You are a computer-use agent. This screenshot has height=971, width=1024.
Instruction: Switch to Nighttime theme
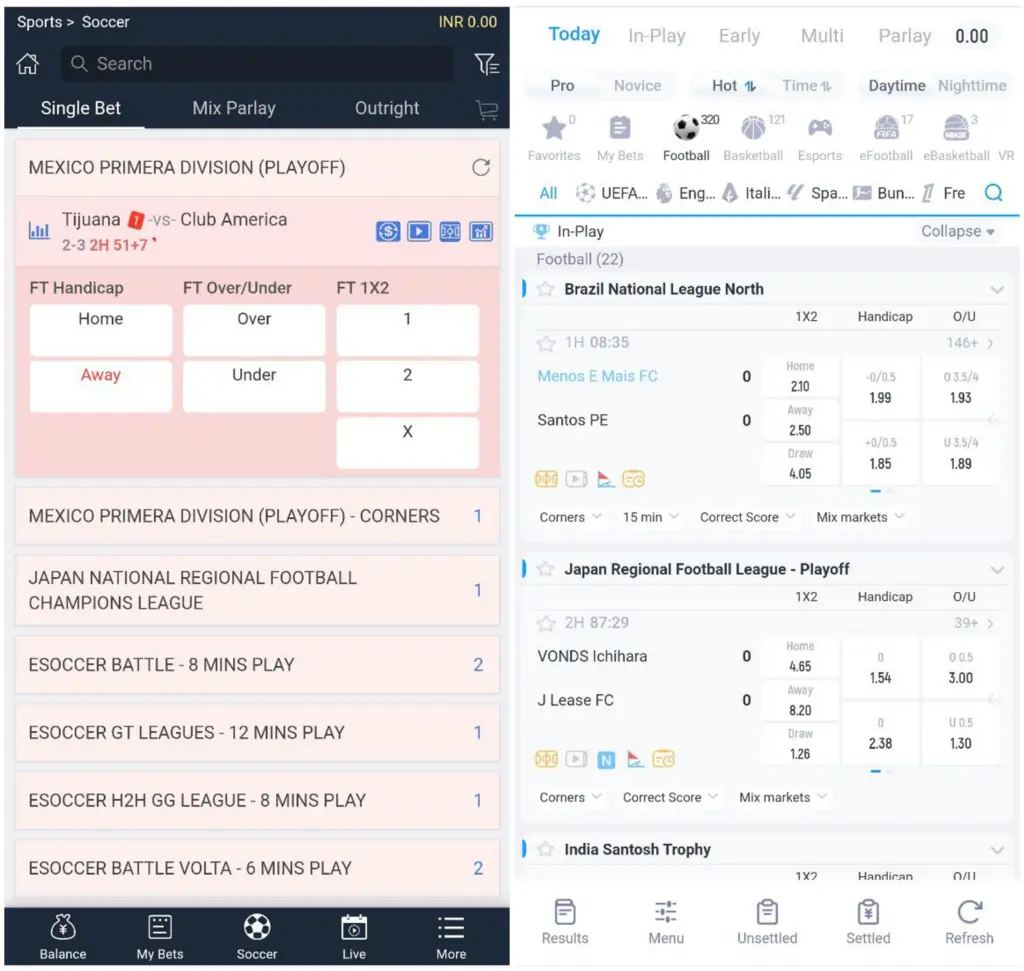[971, 86]
